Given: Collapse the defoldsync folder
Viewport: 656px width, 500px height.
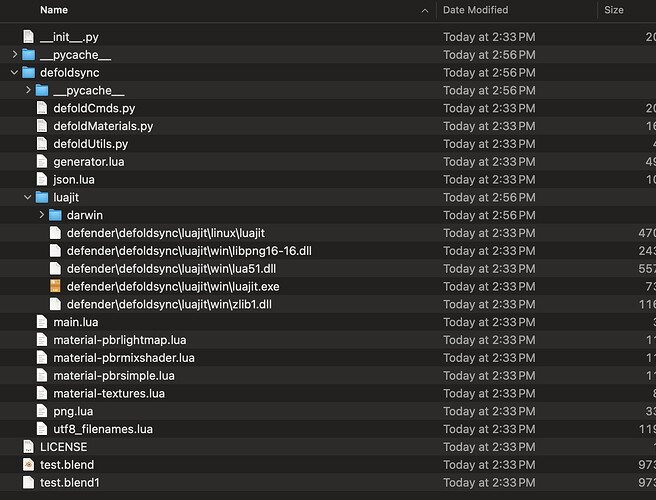Looking at the screenshot, I should 14,73.
